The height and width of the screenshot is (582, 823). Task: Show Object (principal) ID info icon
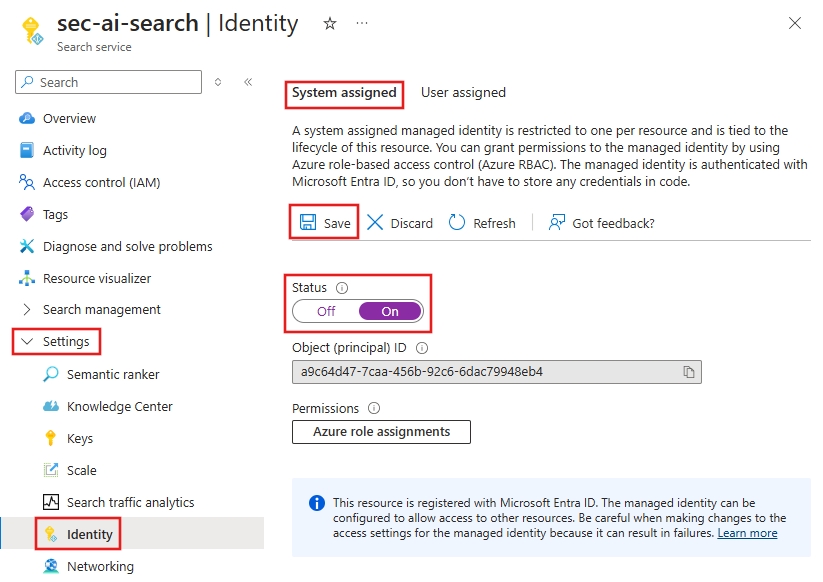click(x=421, y=348)
